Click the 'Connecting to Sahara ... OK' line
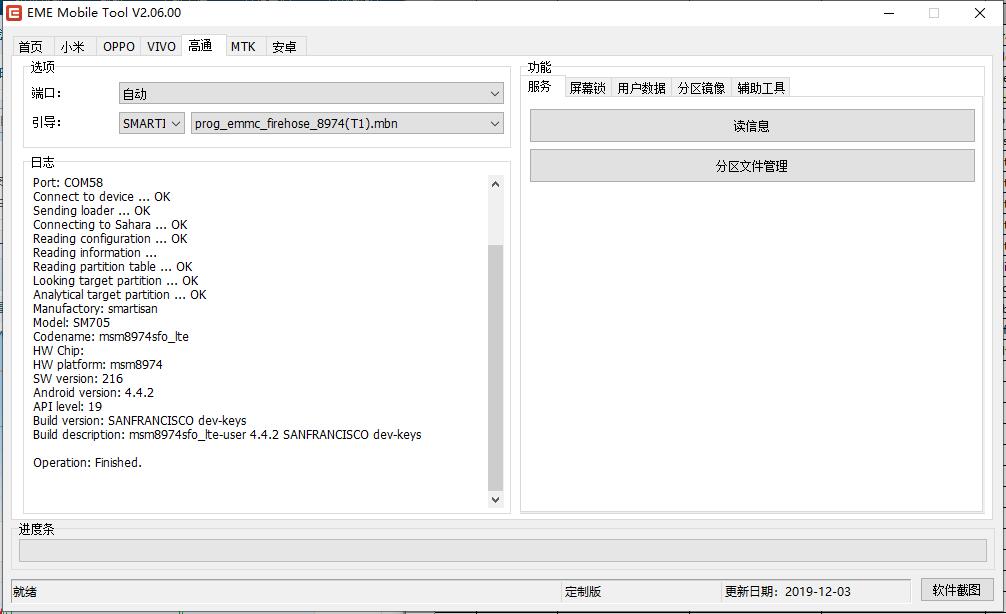This screenshot has height=614, width=1006. pyautogui.click(x=110, y=225)
